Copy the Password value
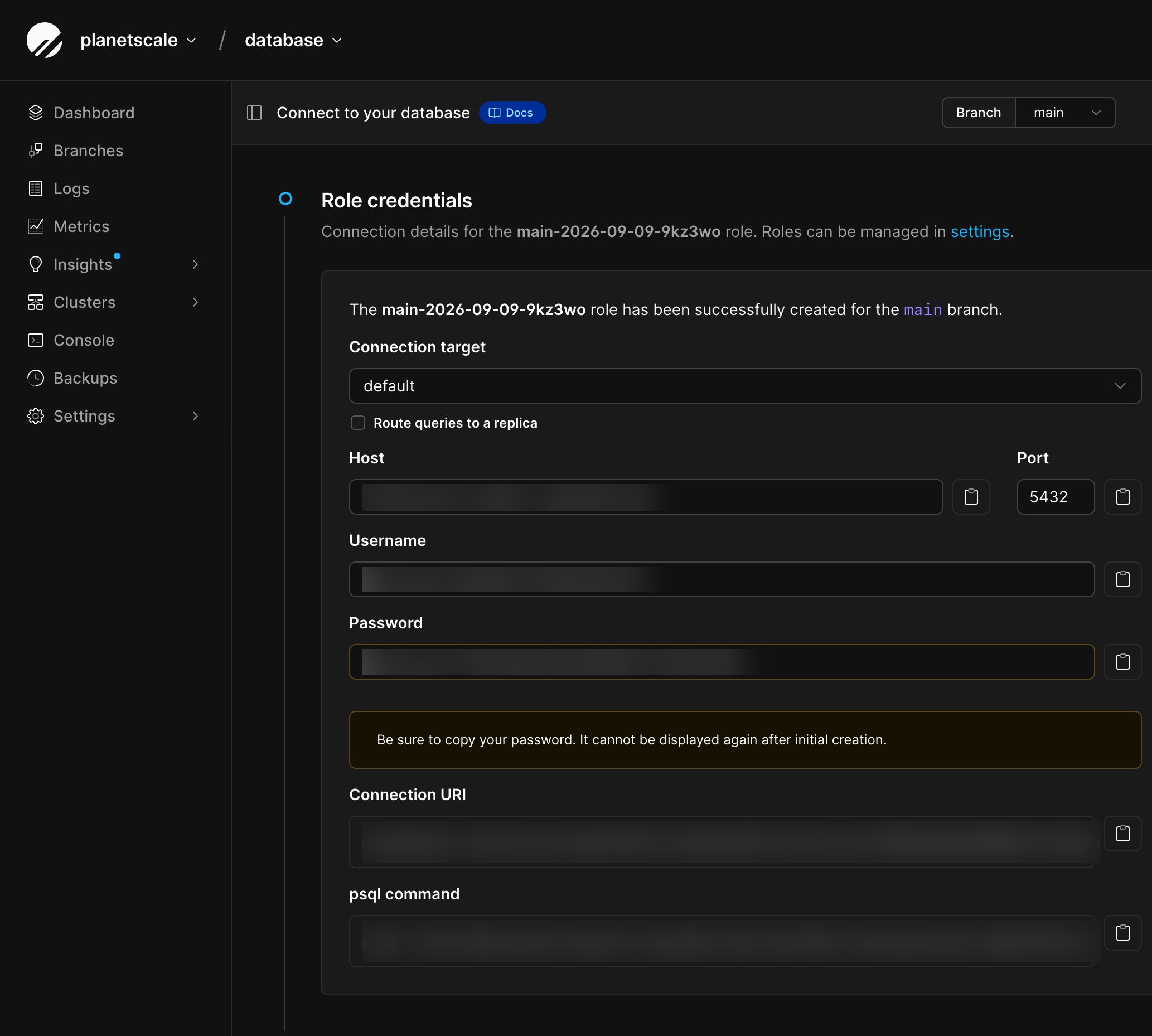The width and height of the screenshot is (1152, 1036). coord(1122,662)
